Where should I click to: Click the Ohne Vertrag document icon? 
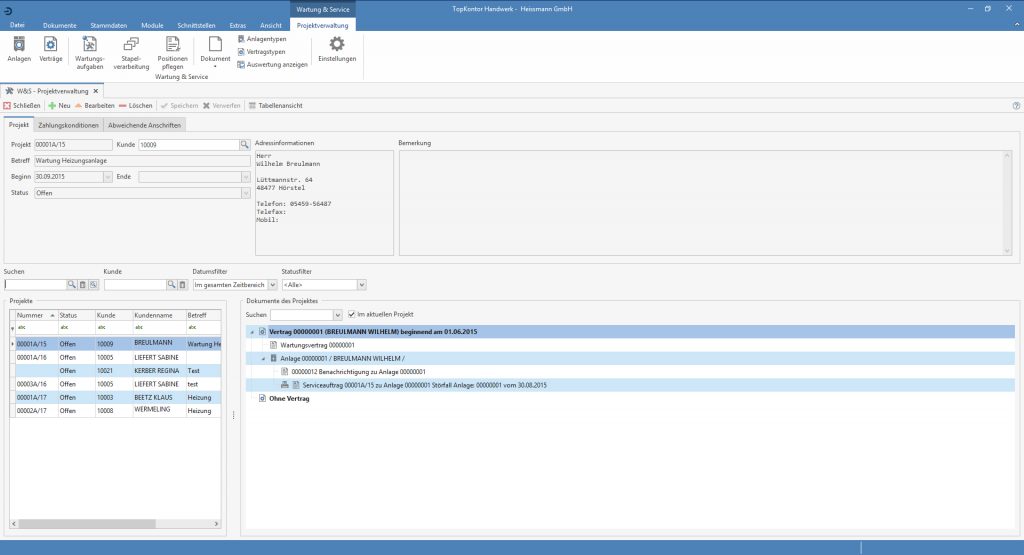click(x=262, y=398)
